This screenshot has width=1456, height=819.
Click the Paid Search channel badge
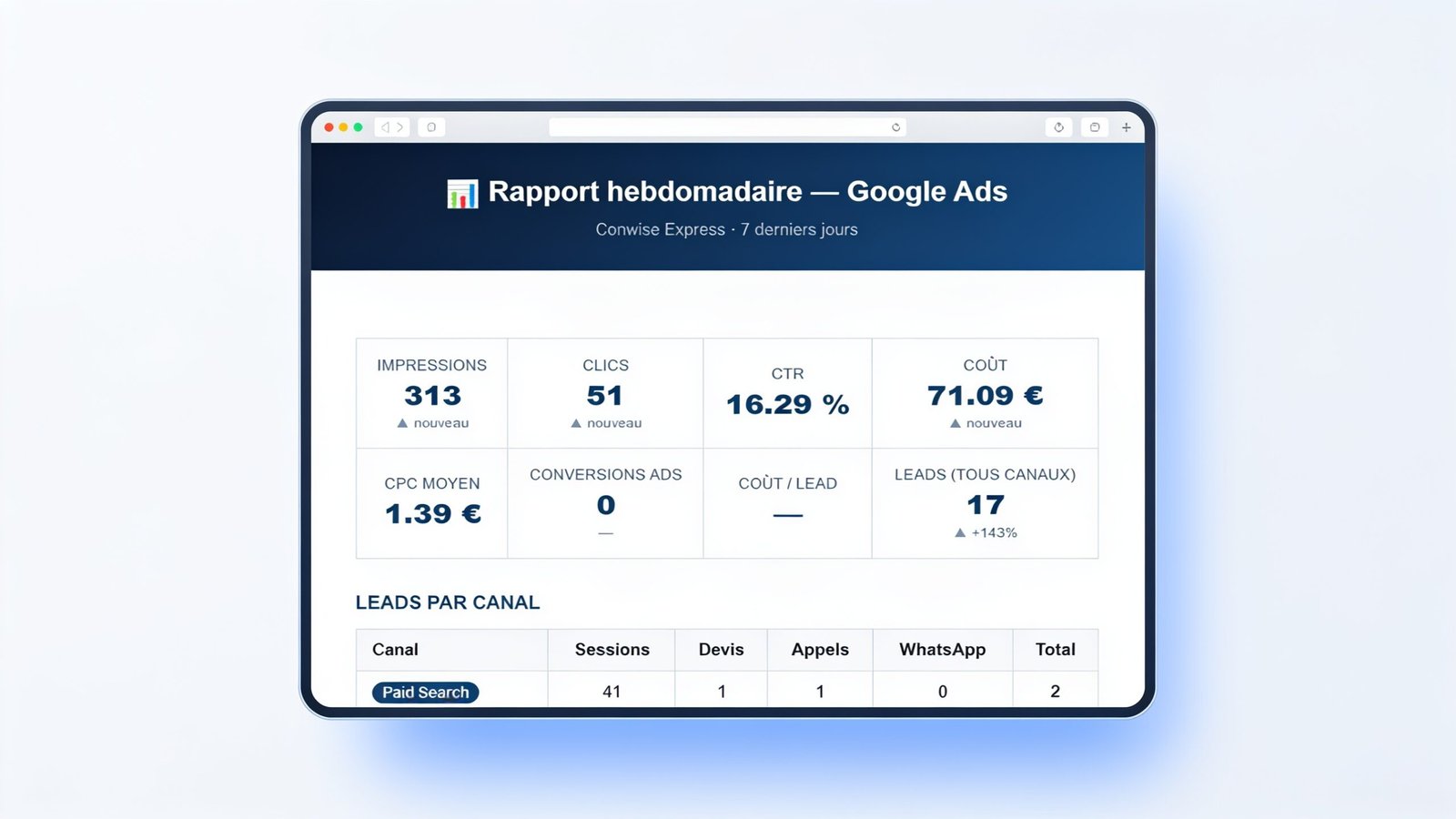(425, 693)
